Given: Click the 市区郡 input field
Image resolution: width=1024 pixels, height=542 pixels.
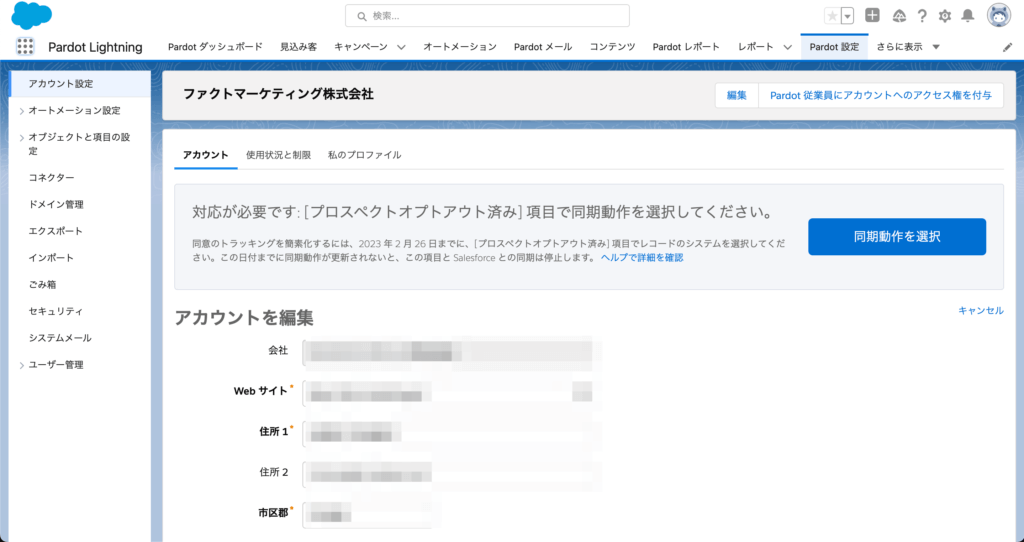Looking at the screenshot, I should click(367, 514).
